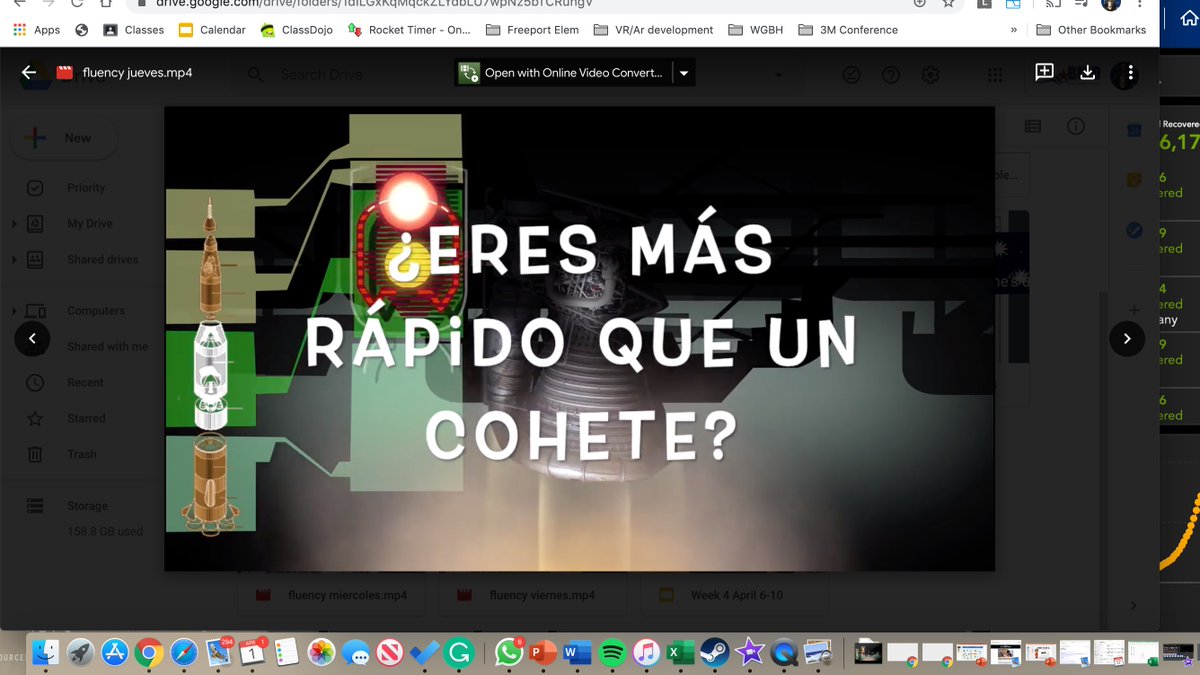Viewport: 1200px width, 675px height.
Task: Open the WGBH bookmark folder
Action: (x=756, y=30)
